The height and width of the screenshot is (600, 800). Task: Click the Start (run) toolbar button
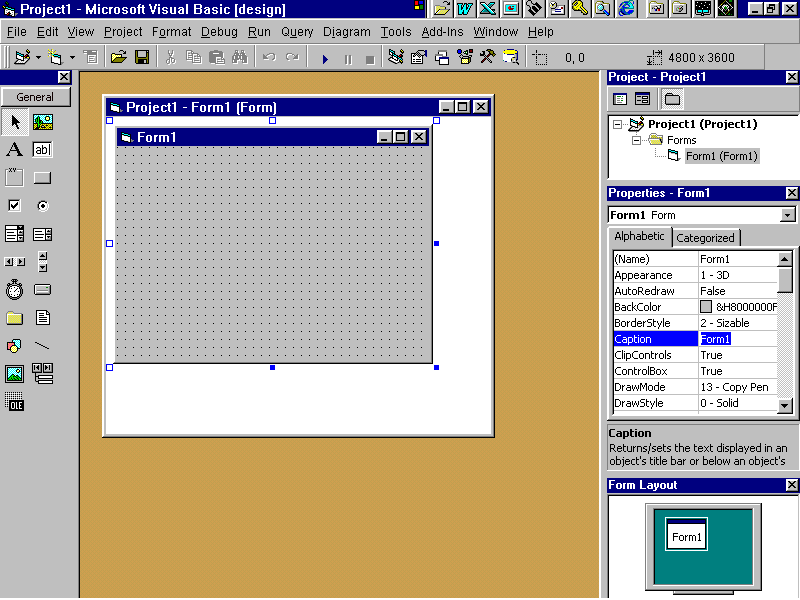point(325,59)
